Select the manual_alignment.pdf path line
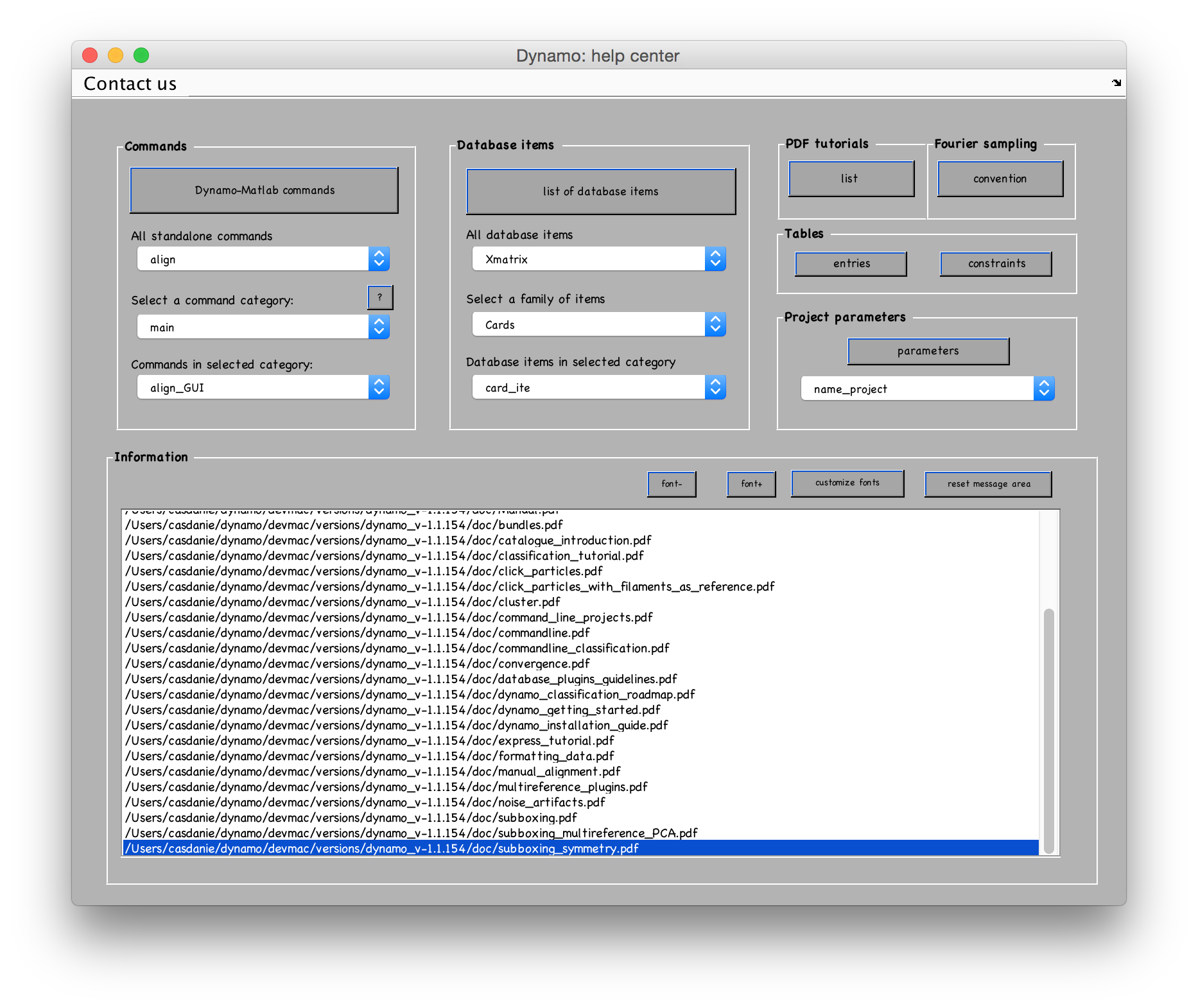Screen dimensions: 1198x1008 tap(580, 772)
